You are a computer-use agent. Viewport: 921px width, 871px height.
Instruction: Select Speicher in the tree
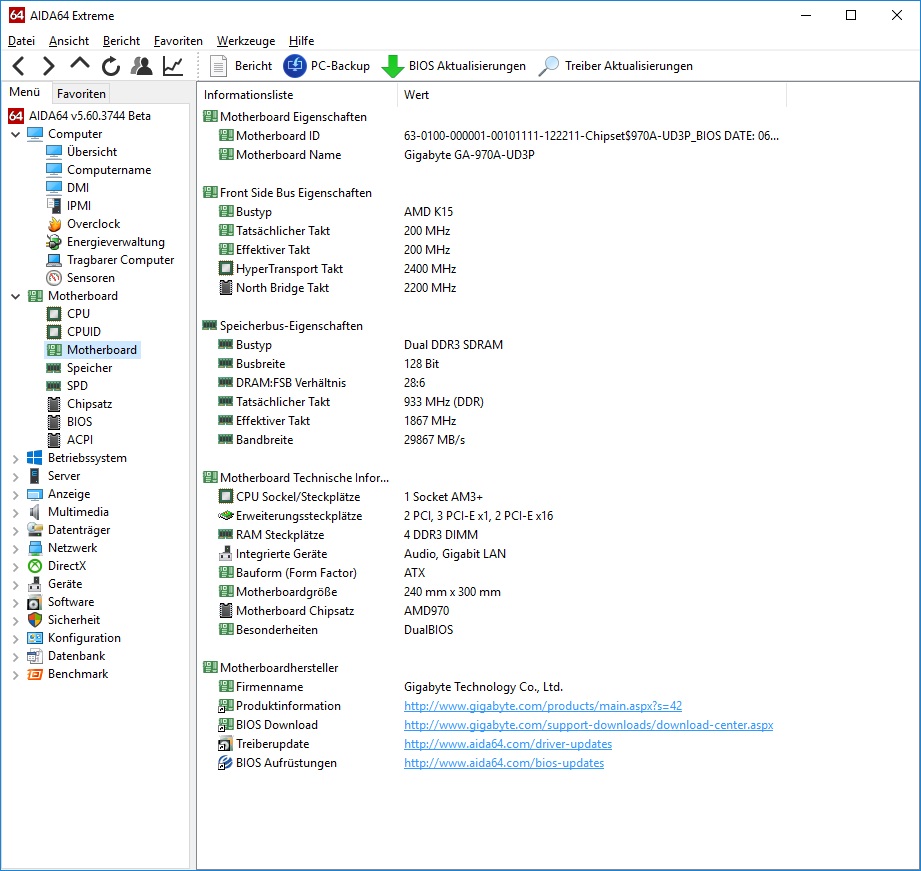[89, 368]
